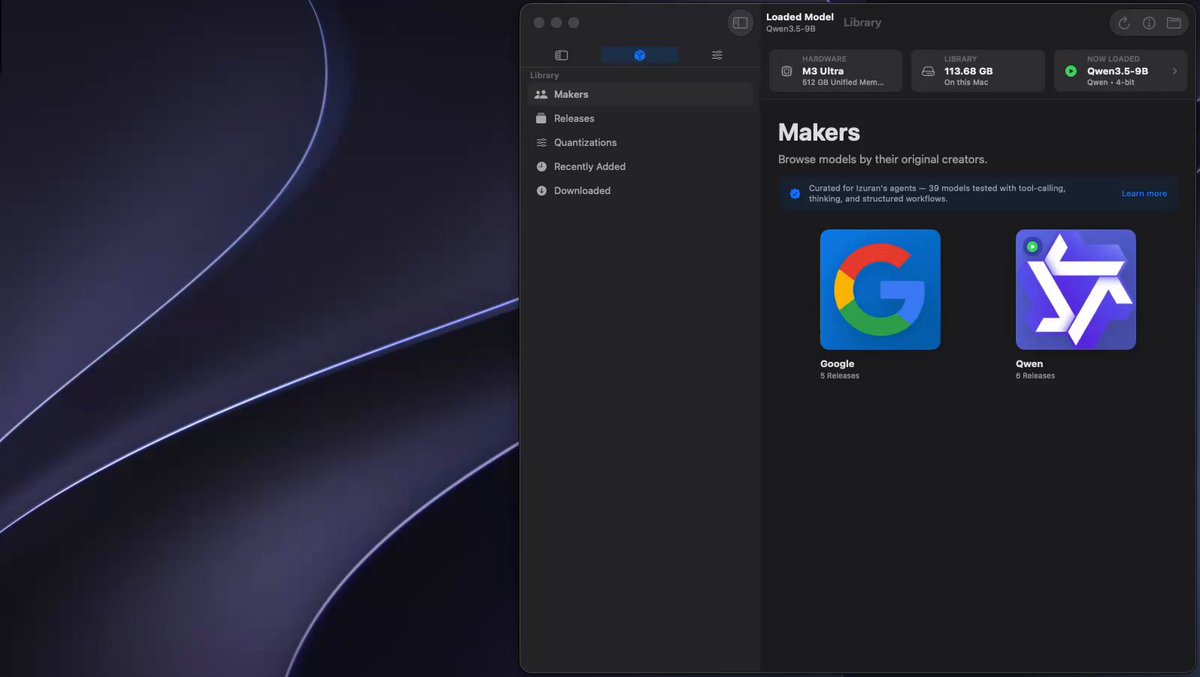Switch to the cube library tab
1200x677 pixels.
click(640, 55)
